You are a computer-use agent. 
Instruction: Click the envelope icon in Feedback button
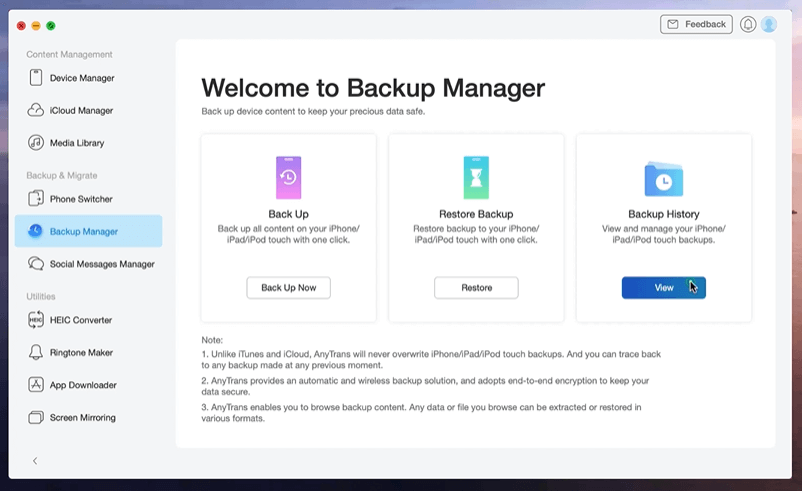click(x=673, y=24)
